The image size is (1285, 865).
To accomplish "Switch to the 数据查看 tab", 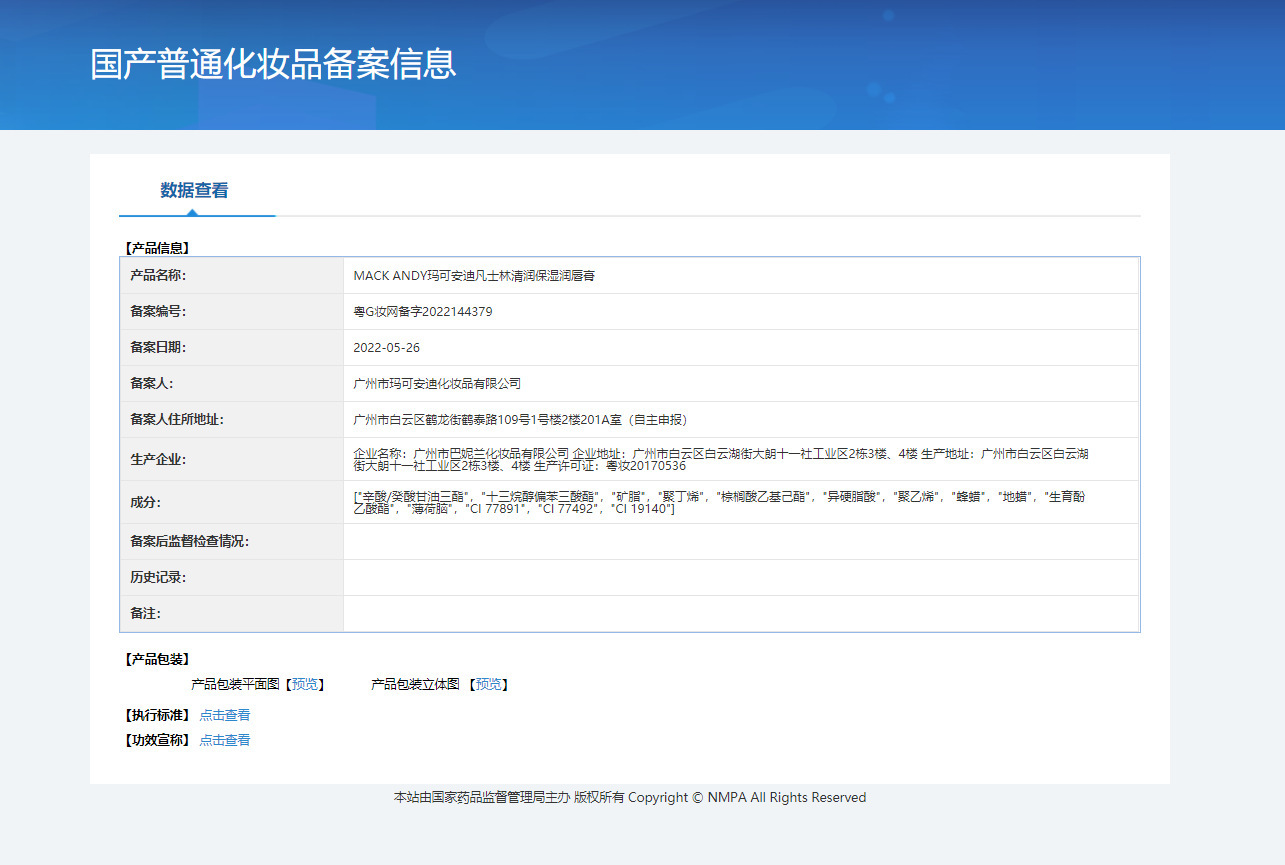I will [x=196, y=190].
